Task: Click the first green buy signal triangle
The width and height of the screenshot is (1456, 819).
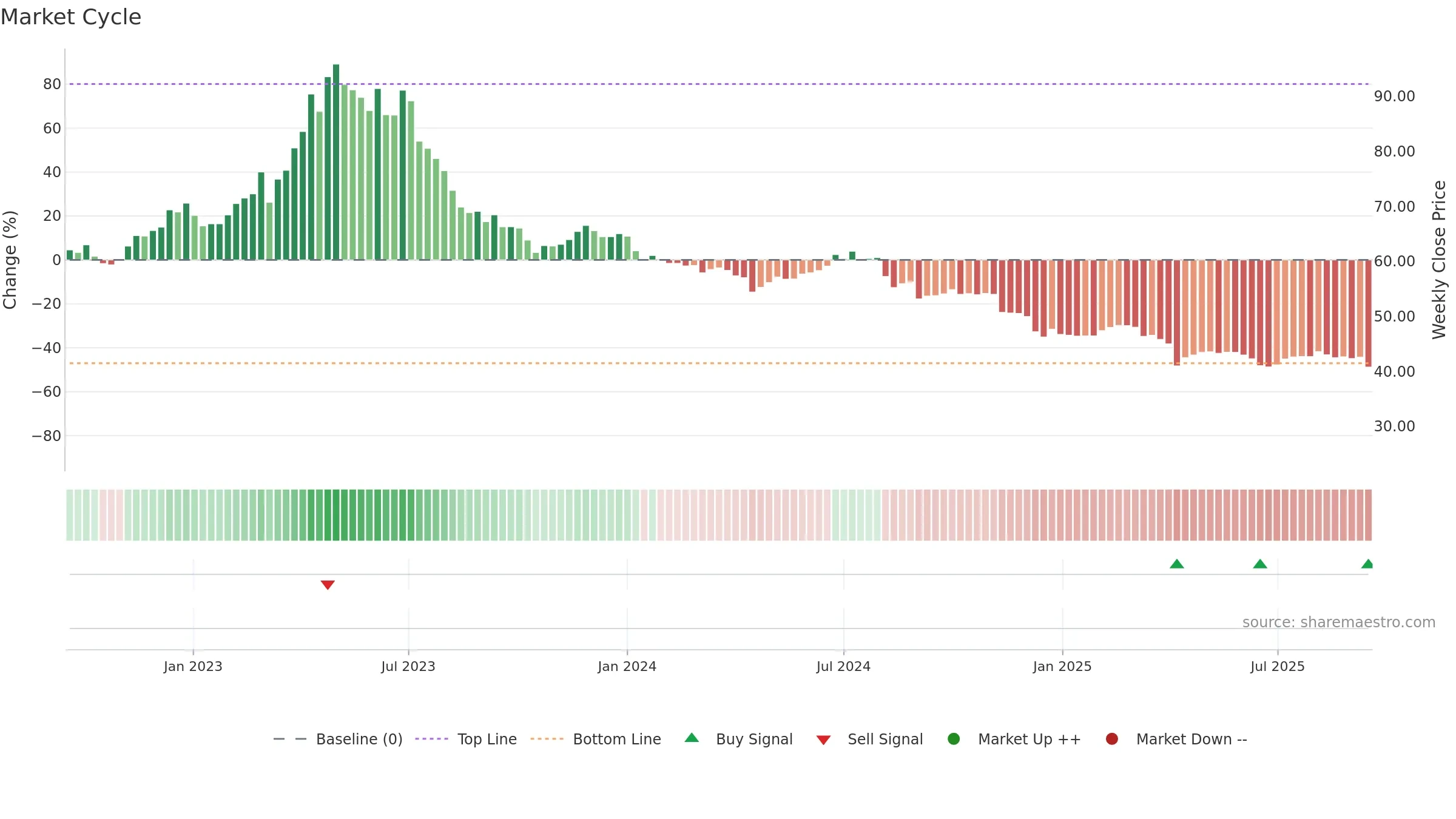Action: tap(1177, 564)
